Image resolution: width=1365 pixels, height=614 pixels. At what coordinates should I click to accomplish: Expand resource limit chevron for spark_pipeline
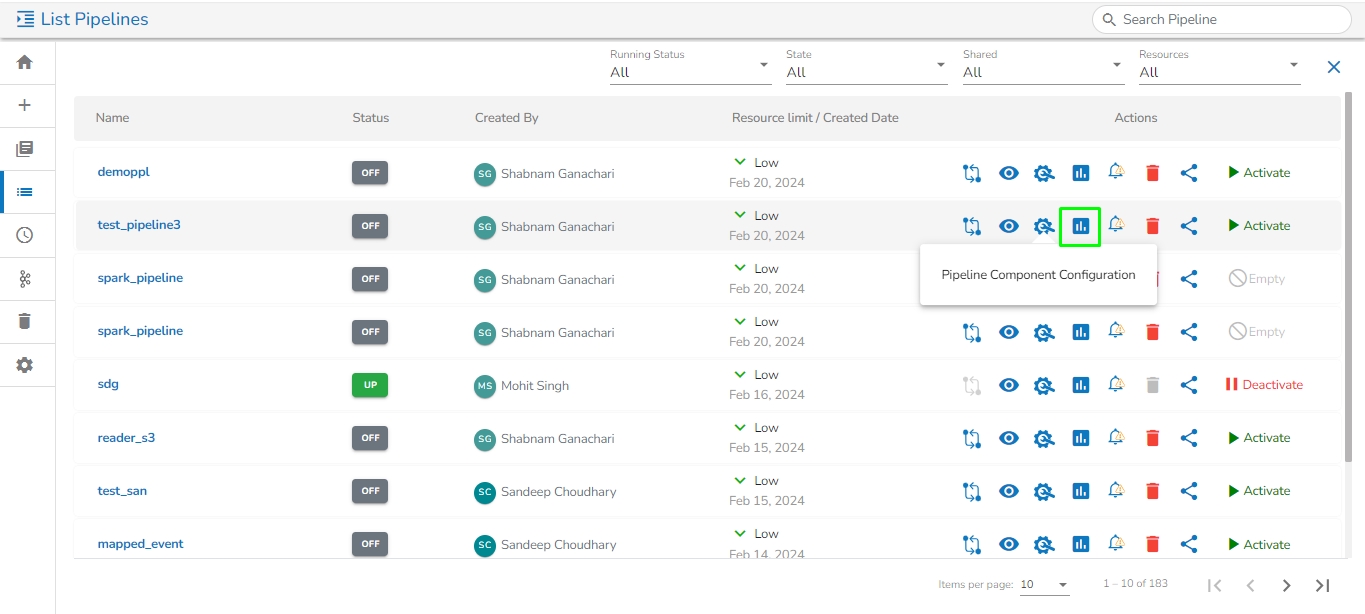pyautogui.click(x=740, y=268)
